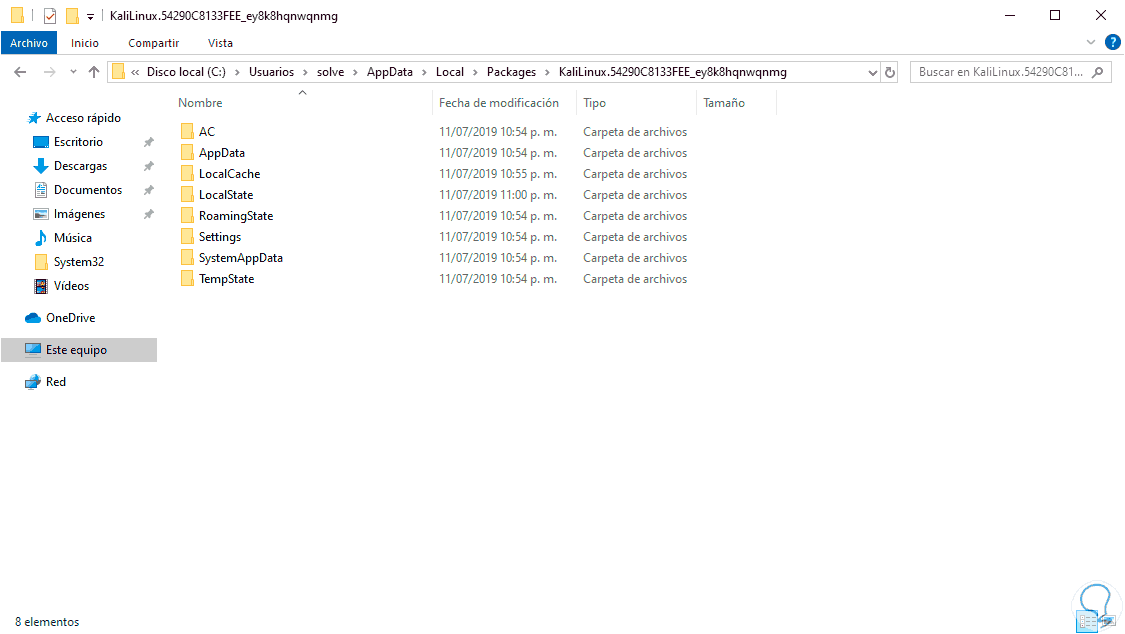
Task: Expand the chevron after Packages in path
Action: (x=547, y=72)
